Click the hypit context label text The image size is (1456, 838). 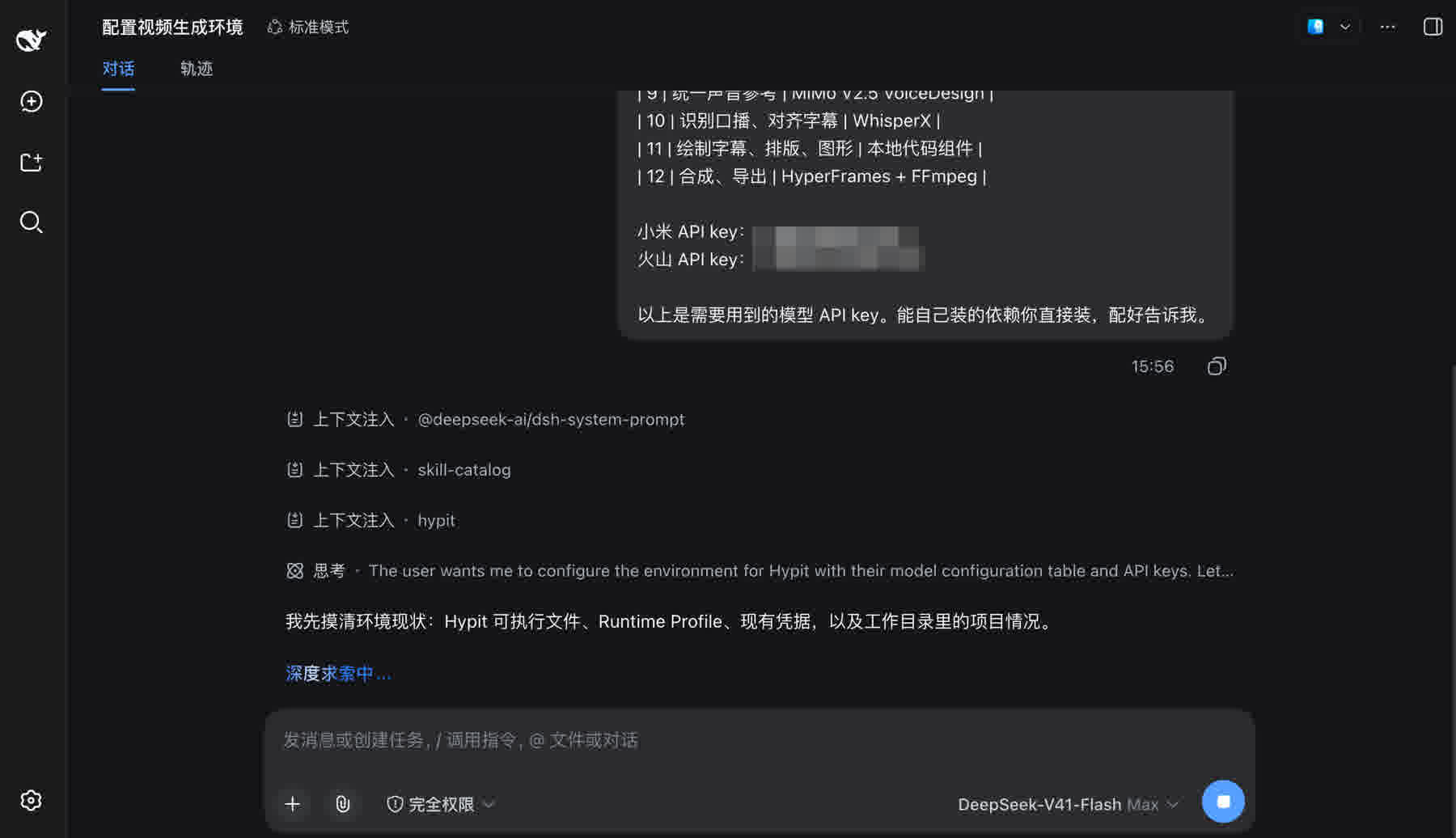point(436,521)
